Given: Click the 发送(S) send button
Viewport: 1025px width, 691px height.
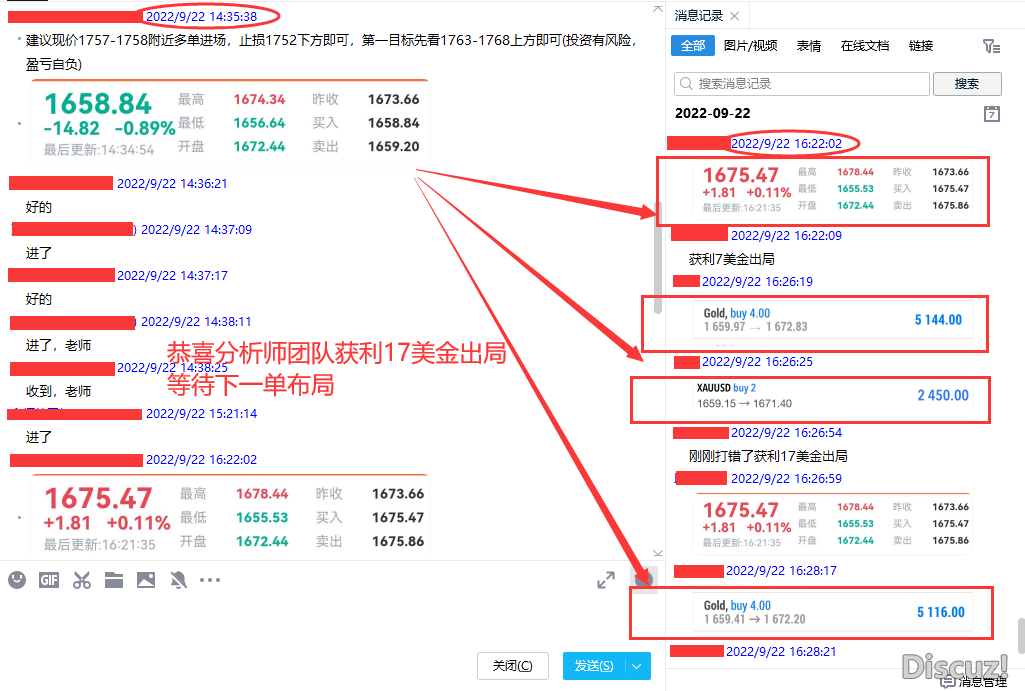Looking at the screenshot, I should tap(594, 666).
